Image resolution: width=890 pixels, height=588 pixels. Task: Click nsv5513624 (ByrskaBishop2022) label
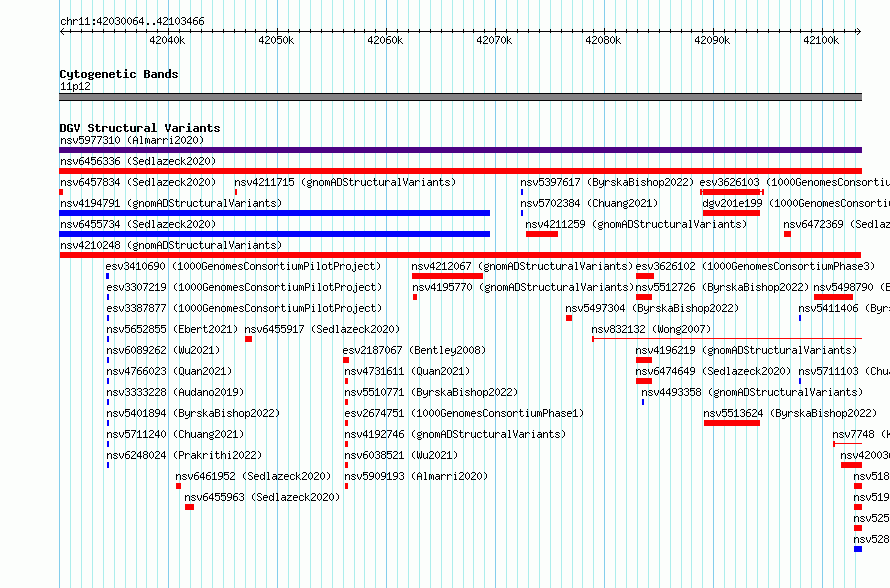pyautogui.click(x=790, y=413)
